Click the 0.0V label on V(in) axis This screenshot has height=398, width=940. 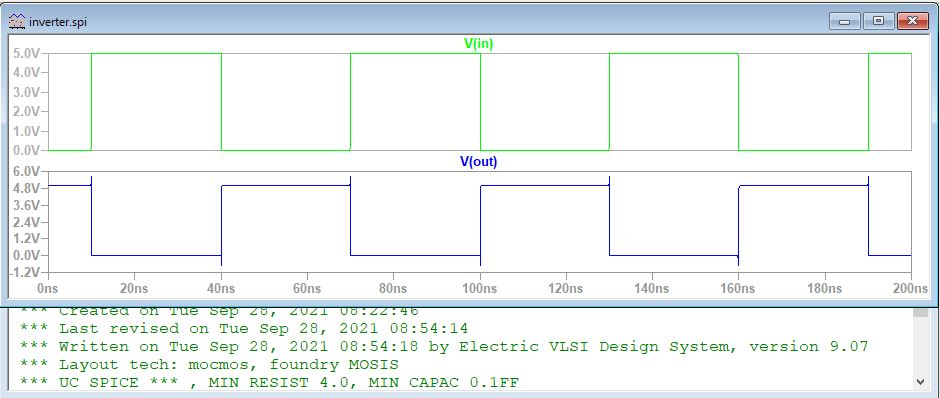pyautogui.click(x=26, y=150)
